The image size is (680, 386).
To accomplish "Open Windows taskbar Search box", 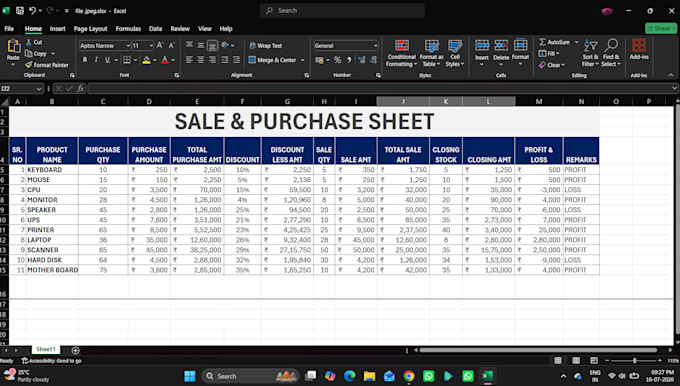I will (x=250, y=376).
